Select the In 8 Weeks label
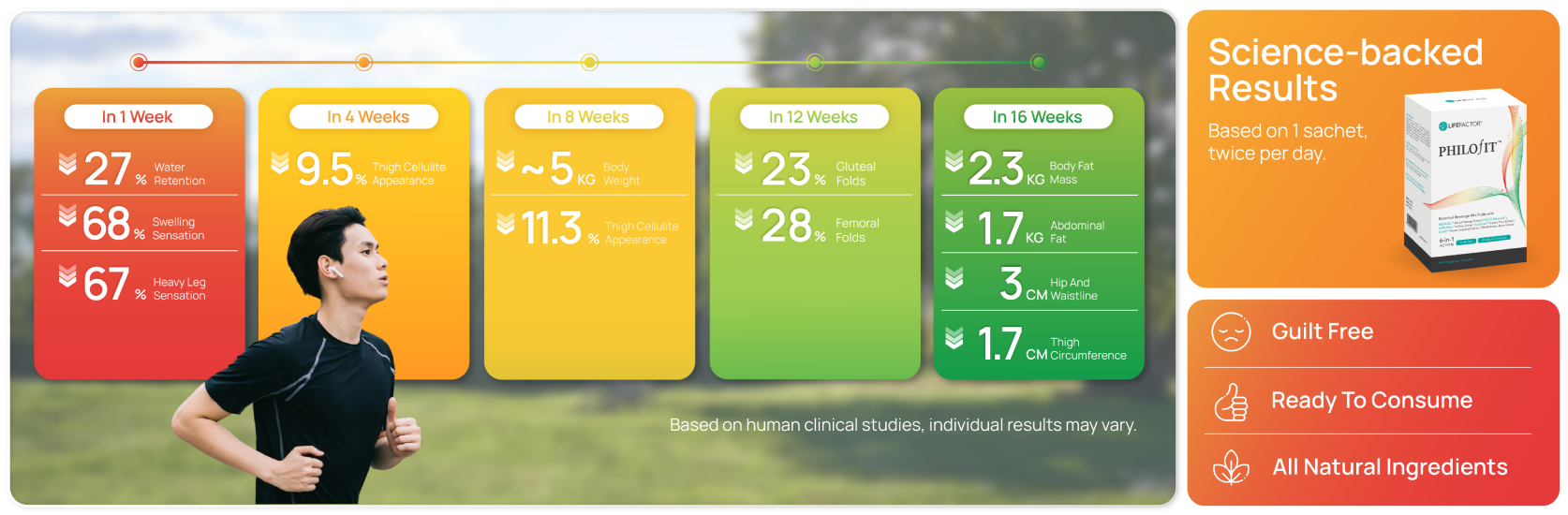This screenshot has height=515, width=1568. 588,117
